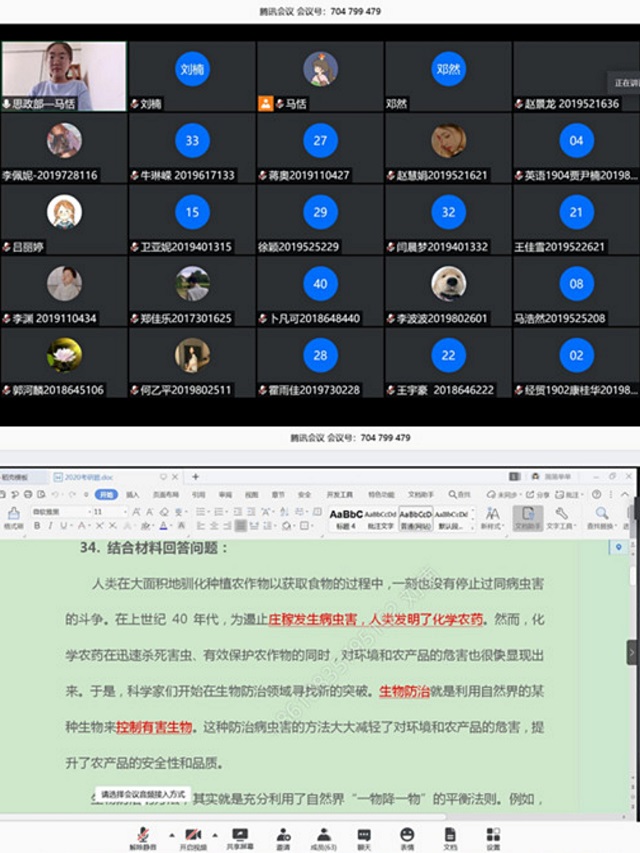The image size is (640, 853).
Task: Click 刘楠 participant tile
Action: pos(192,76)
